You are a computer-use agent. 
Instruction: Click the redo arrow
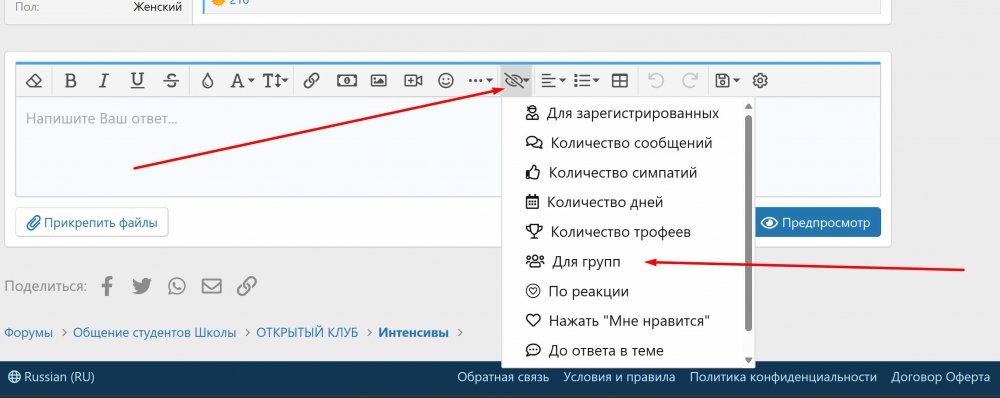[690, 81]
